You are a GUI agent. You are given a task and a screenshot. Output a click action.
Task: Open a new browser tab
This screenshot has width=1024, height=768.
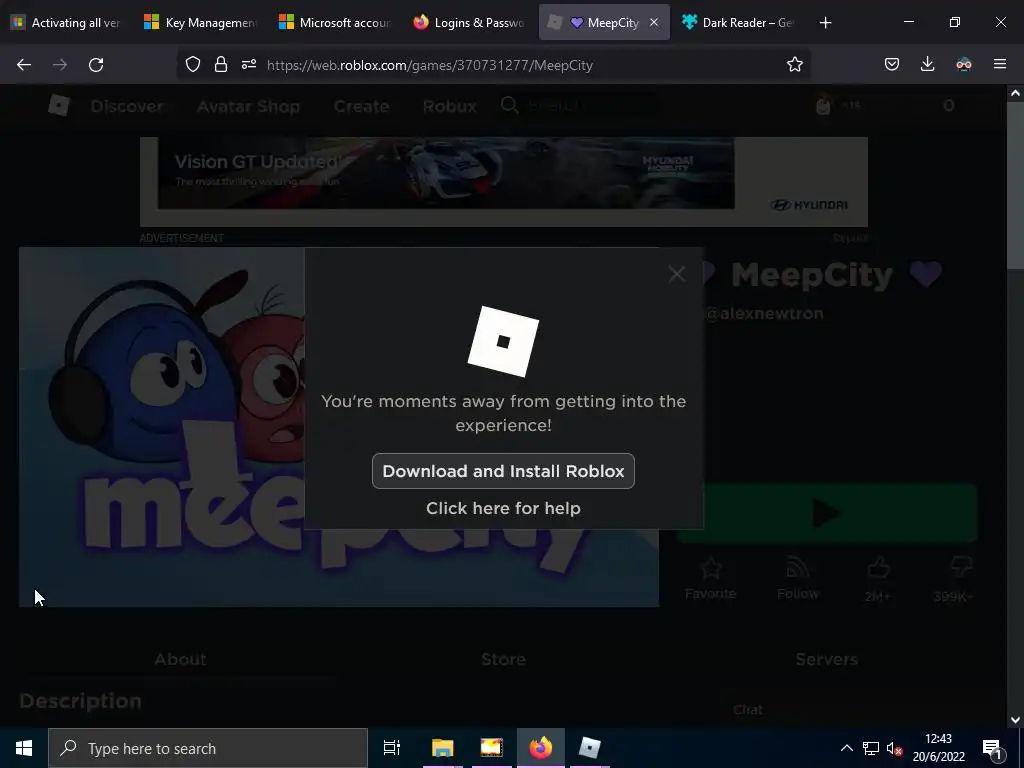coord(825,23)
